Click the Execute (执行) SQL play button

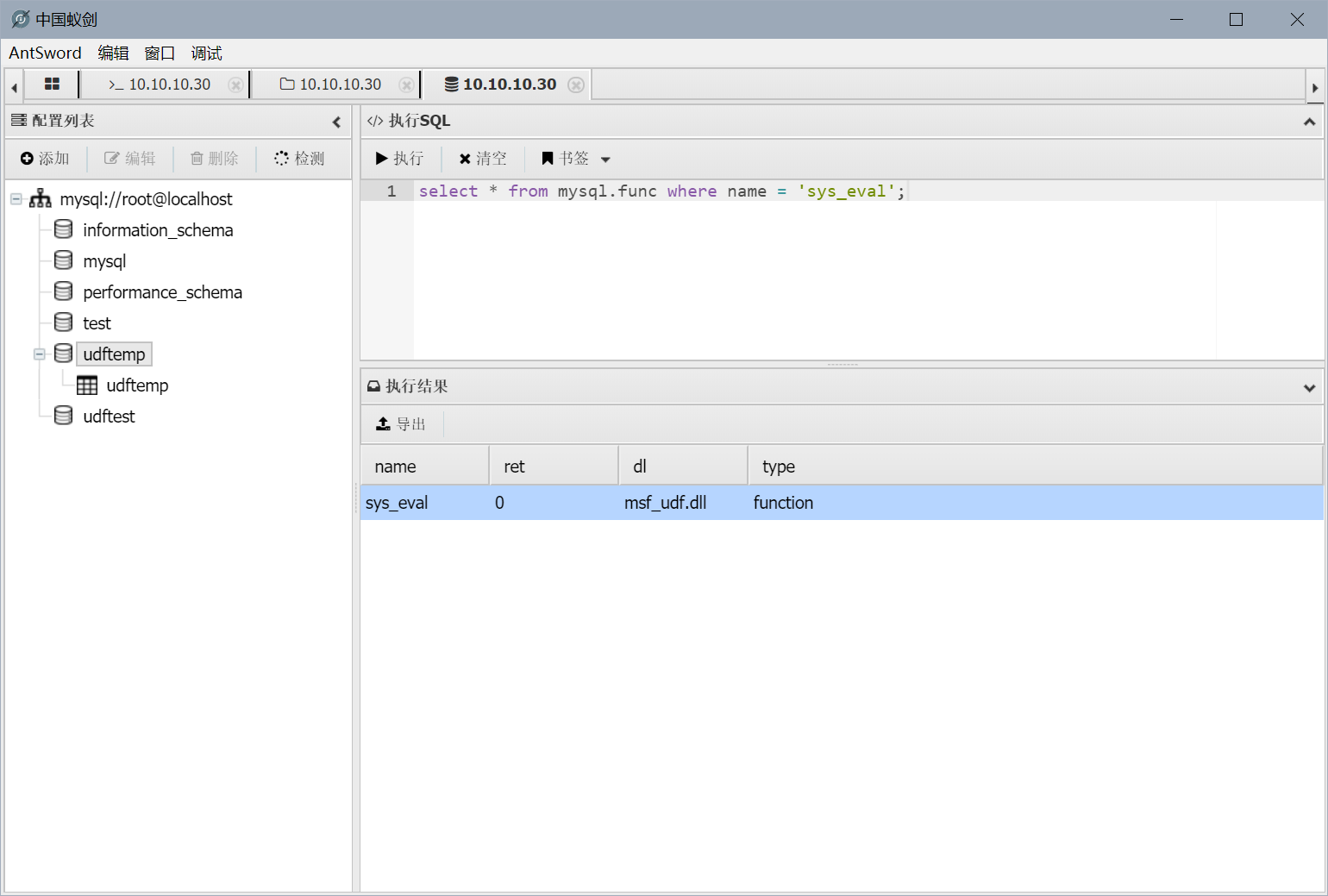pos(399,159)
